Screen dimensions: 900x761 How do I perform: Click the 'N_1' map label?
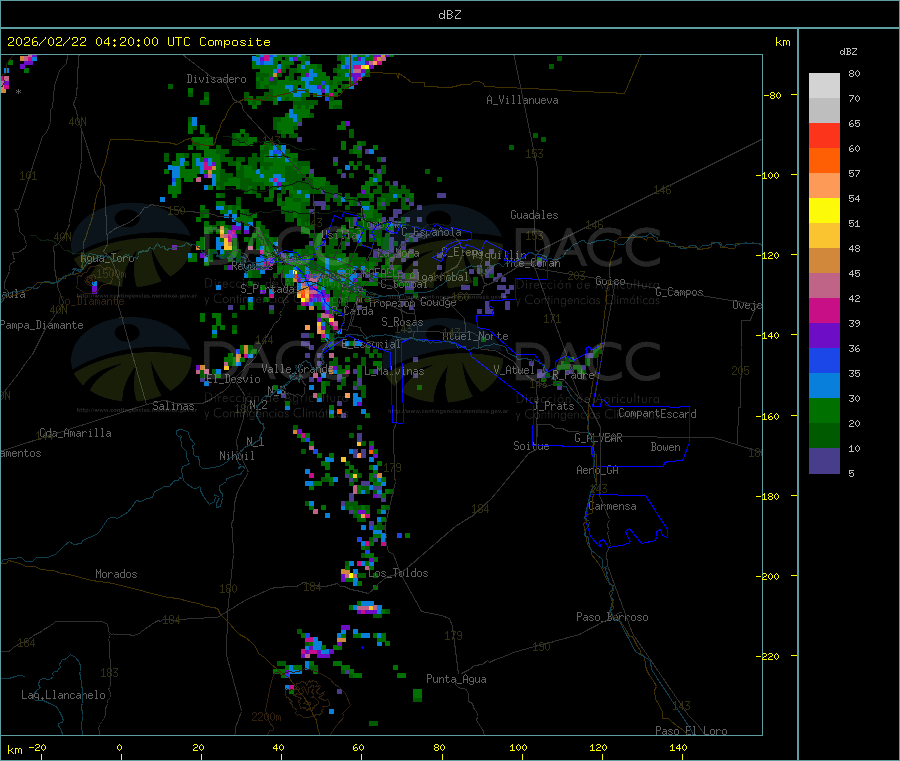click(255, 441)
